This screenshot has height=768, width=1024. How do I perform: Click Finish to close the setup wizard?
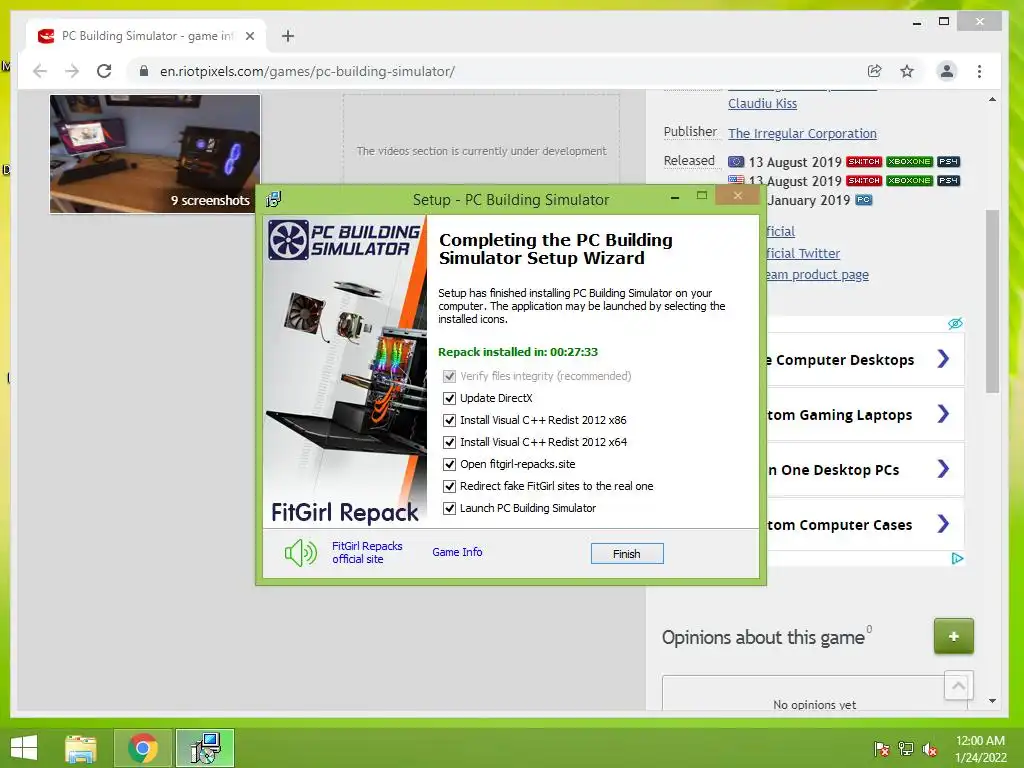[x=627, y=554]
